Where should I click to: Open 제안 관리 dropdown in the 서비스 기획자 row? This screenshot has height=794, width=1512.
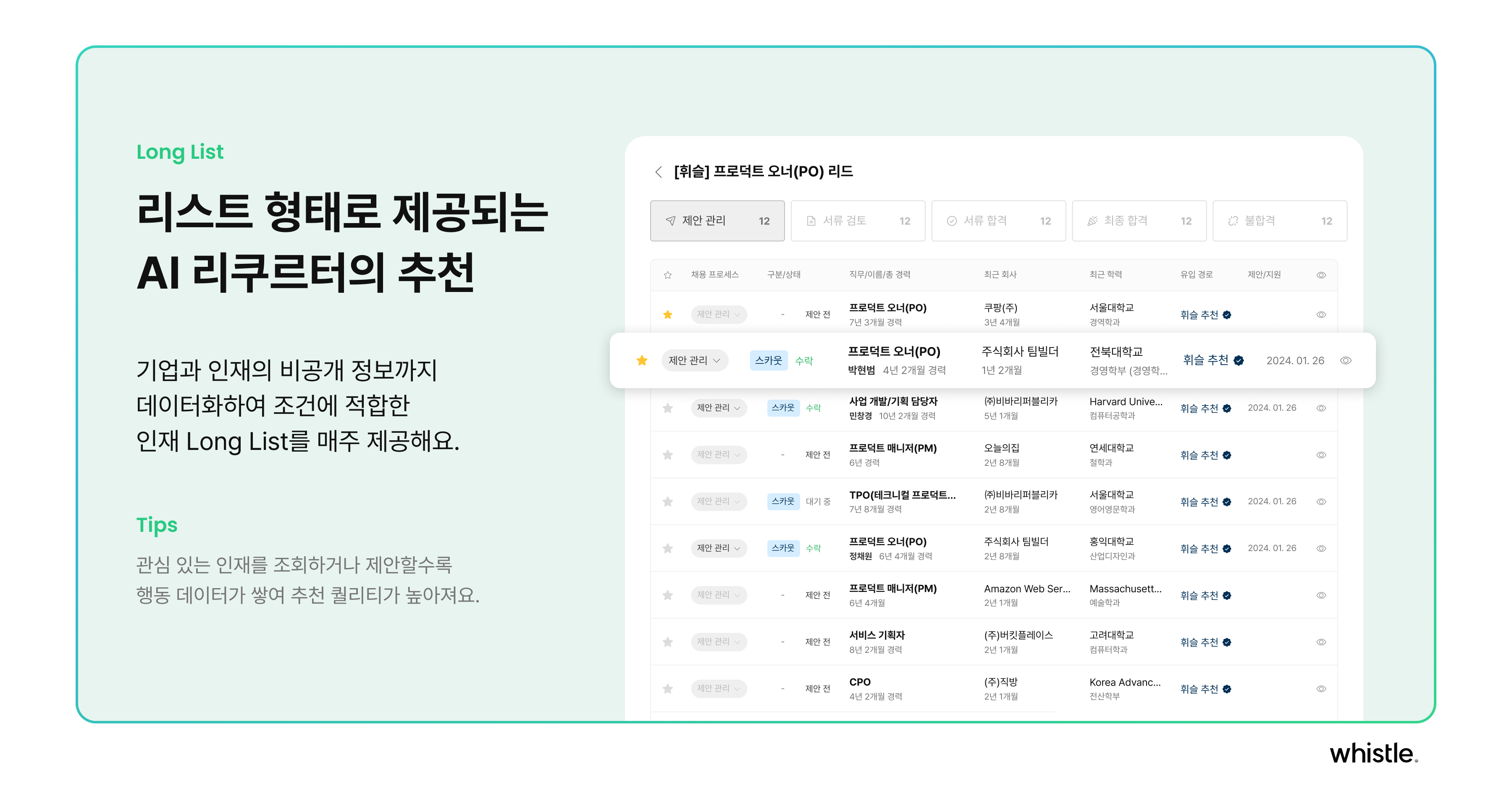(719, 642)
